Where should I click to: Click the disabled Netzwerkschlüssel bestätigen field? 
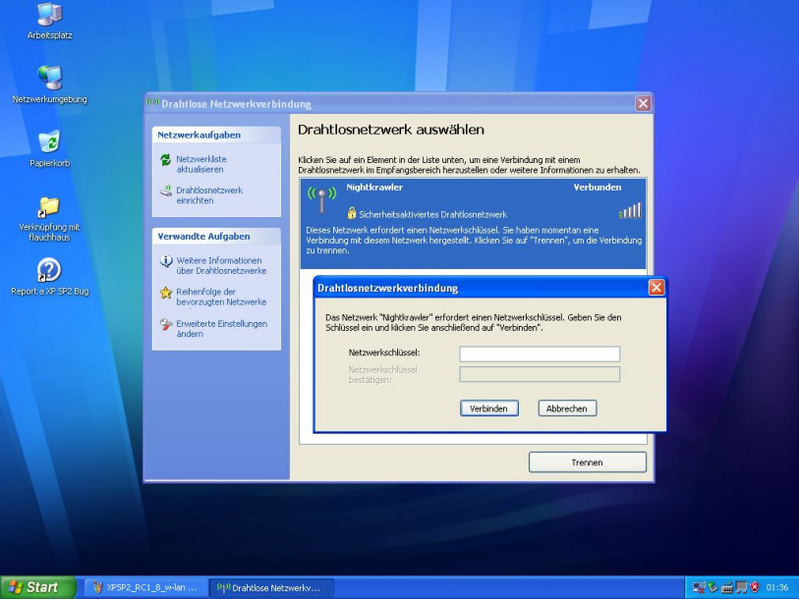point(540,374)
